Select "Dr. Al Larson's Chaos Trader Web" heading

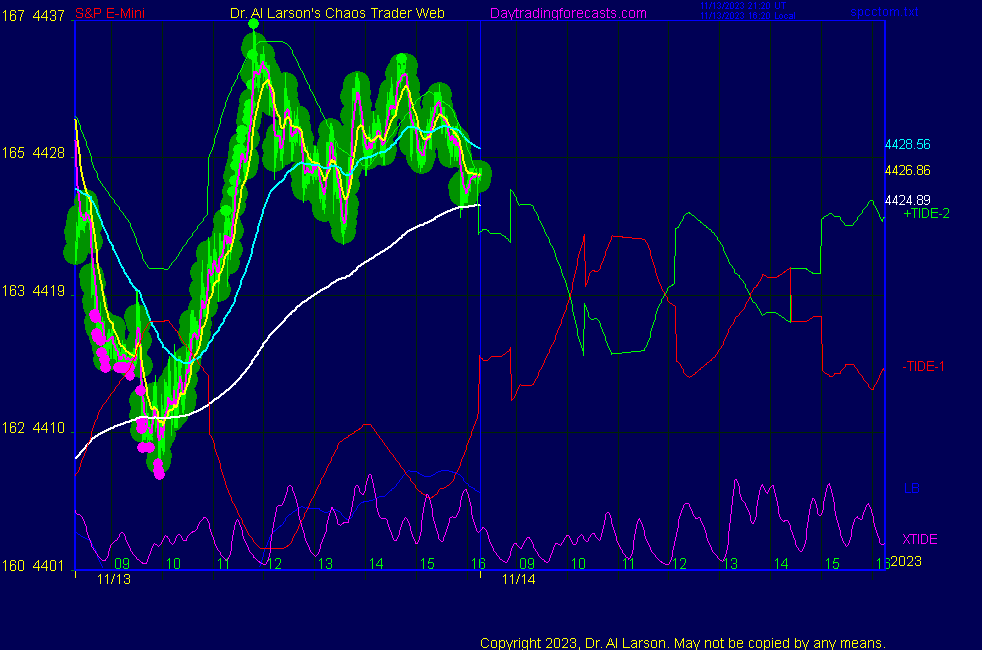click(x=337, y=13)
